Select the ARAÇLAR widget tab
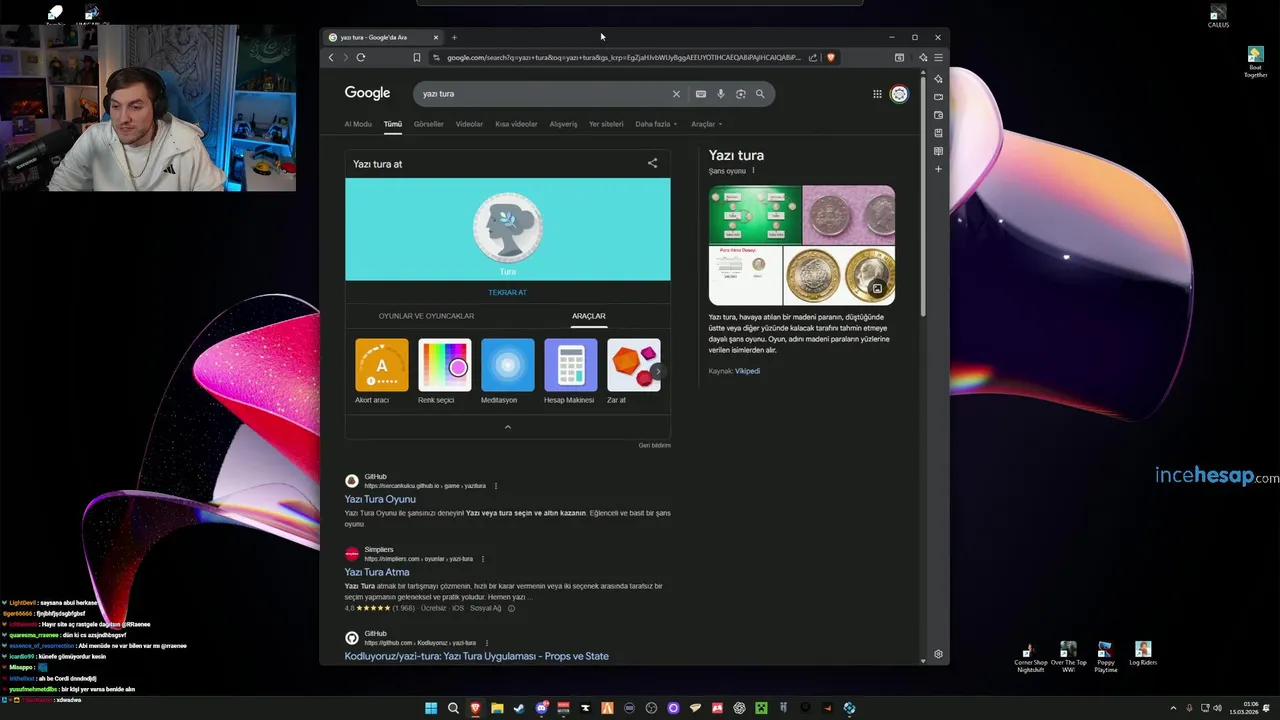Screen dimensions: 1280x720 [589, 316]
